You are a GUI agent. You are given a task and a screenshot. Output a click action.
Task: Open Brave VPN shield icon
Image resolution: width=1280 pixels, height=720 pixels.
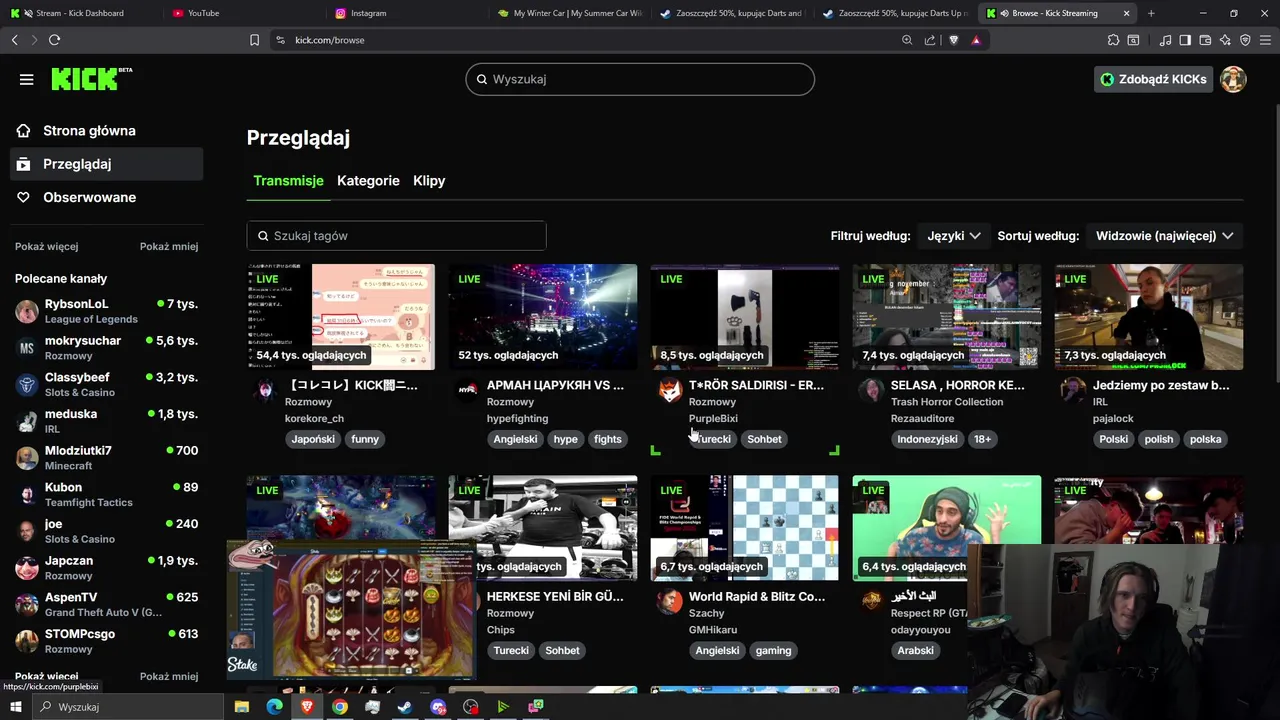(1245, 40)
